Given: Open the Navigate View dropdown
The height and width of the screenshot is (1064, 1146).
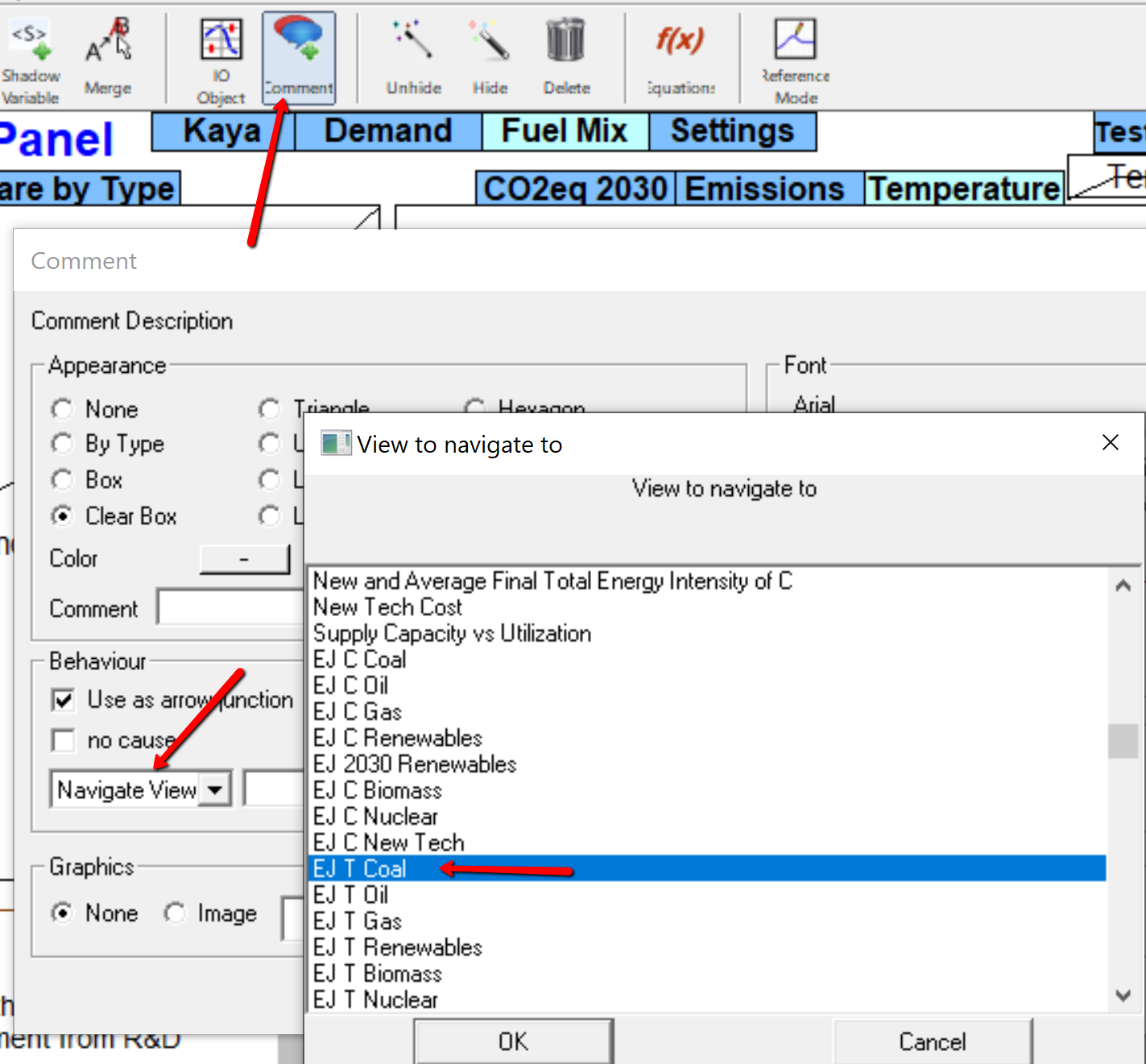Looking at the screenshot, I should pyautogui.click(x=214, y=790).
